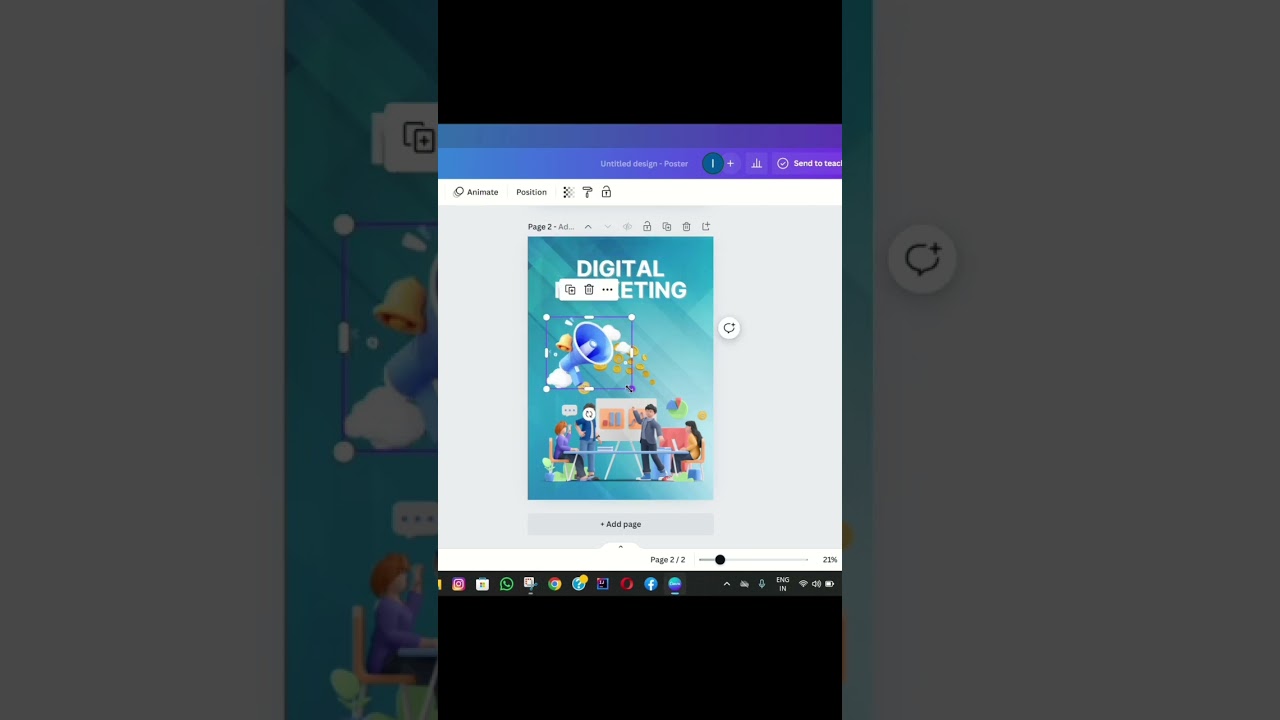Open Microsoft Store from the taskbar
The width and height of the screenshot is (1280, 720).
tap(483, 584)
